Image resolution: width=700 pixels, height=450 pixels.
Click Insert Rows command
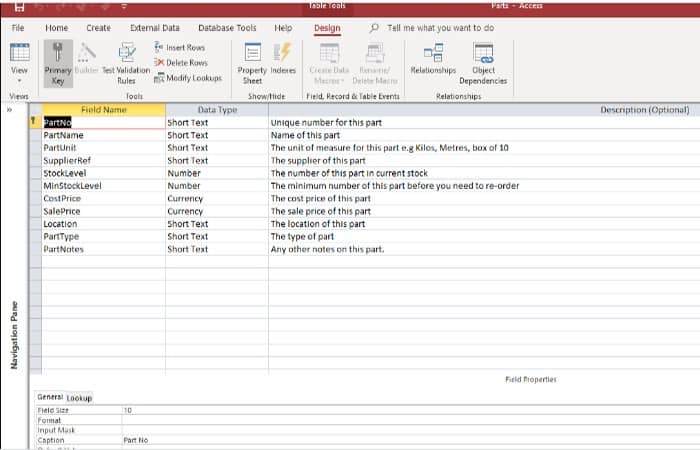point(179,47)
